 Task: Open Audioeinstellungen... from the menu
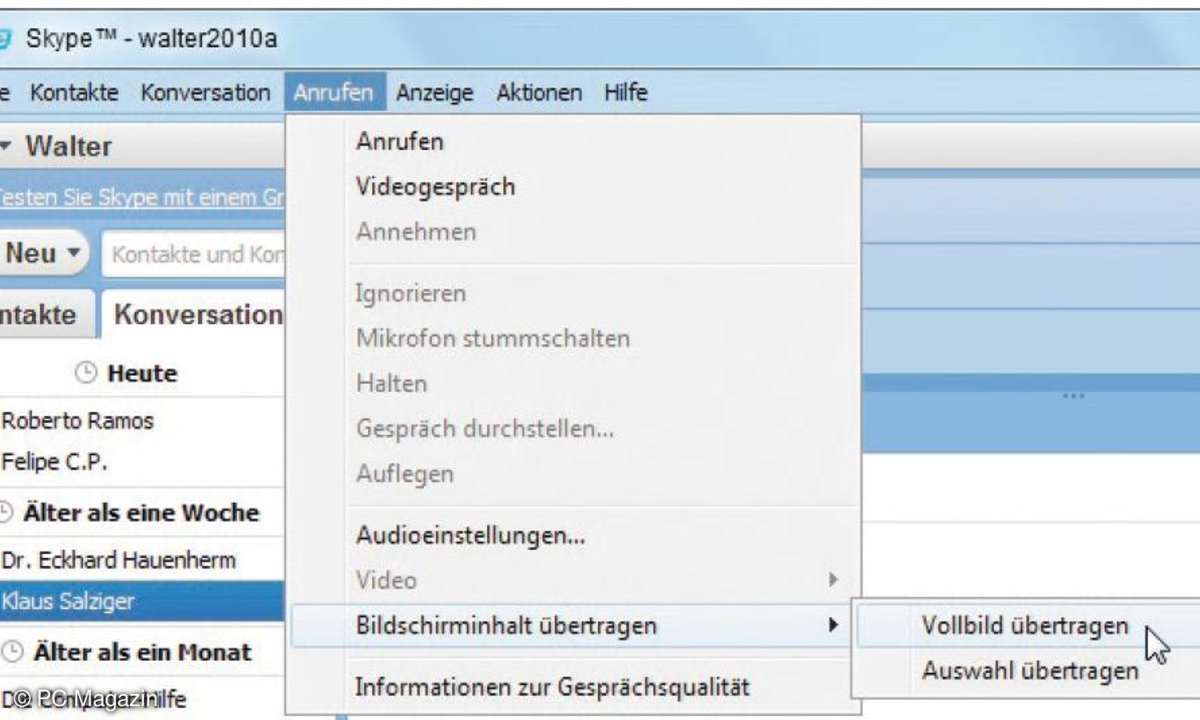coord(573,535)
